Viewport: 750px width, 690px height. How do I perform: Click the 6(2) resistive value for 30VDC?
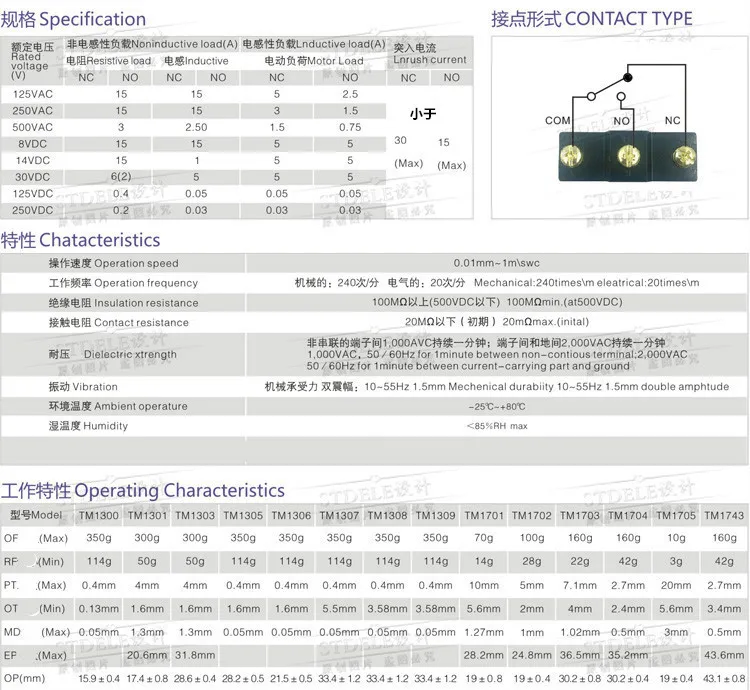121,176
